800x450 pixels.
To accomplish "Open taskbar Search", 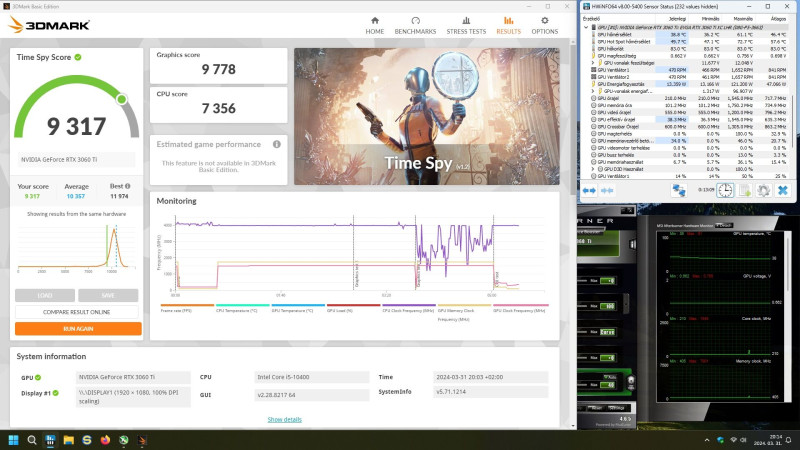I will click(x=32, y=440).
